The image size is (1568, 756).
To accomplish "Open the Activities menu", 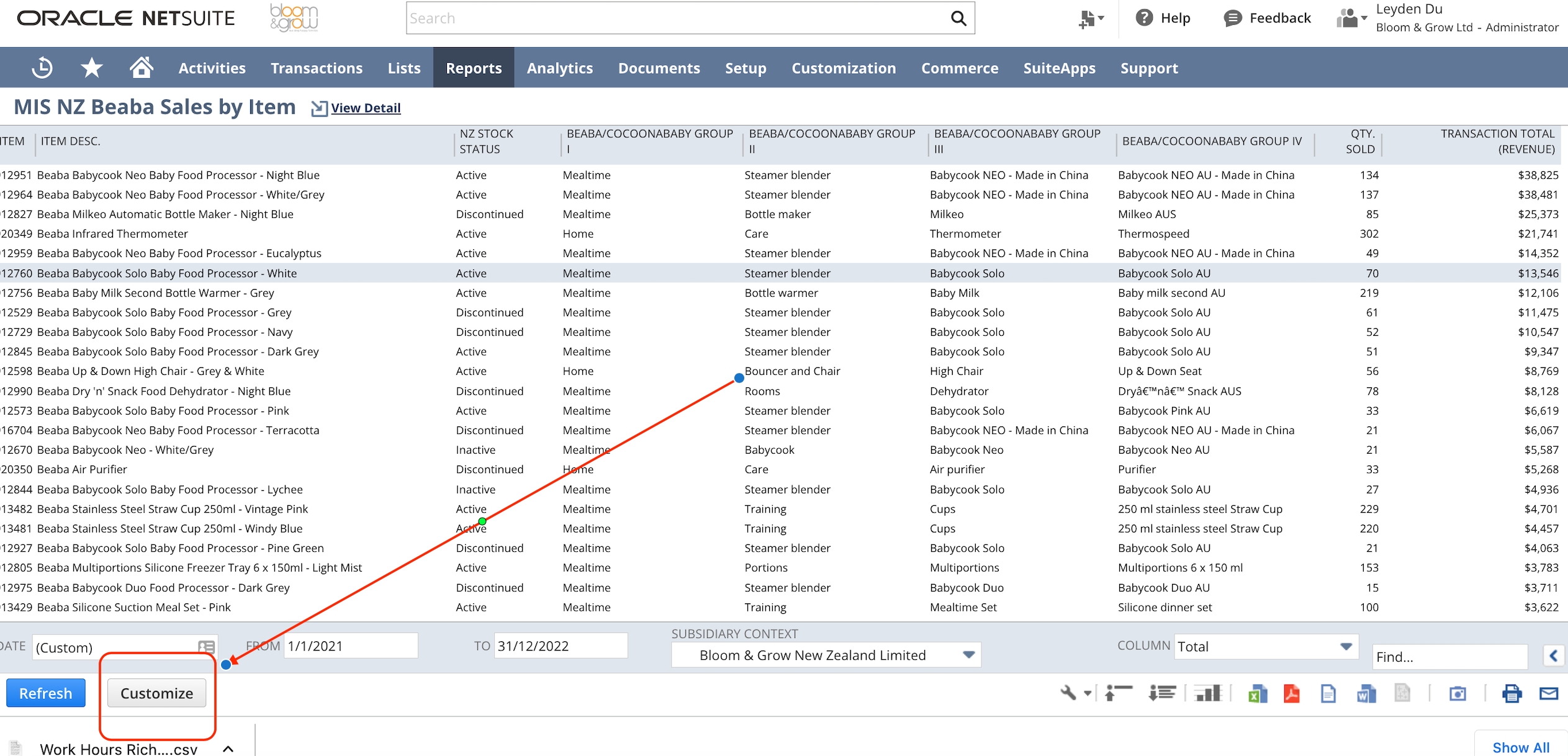I will tap(212, 68).
